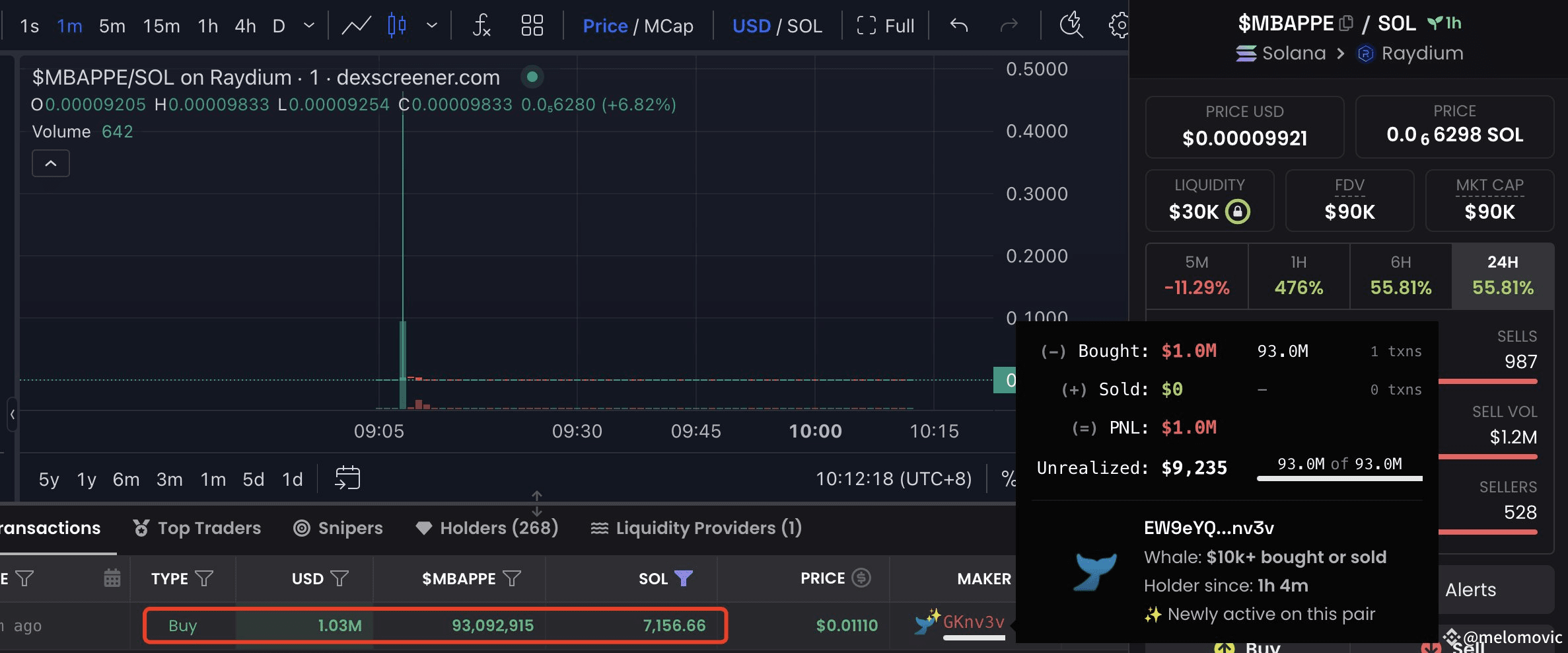This screenshot has height=653, width=1568.
Task: Toggle denomination to SOL
Action: point(804,26)
